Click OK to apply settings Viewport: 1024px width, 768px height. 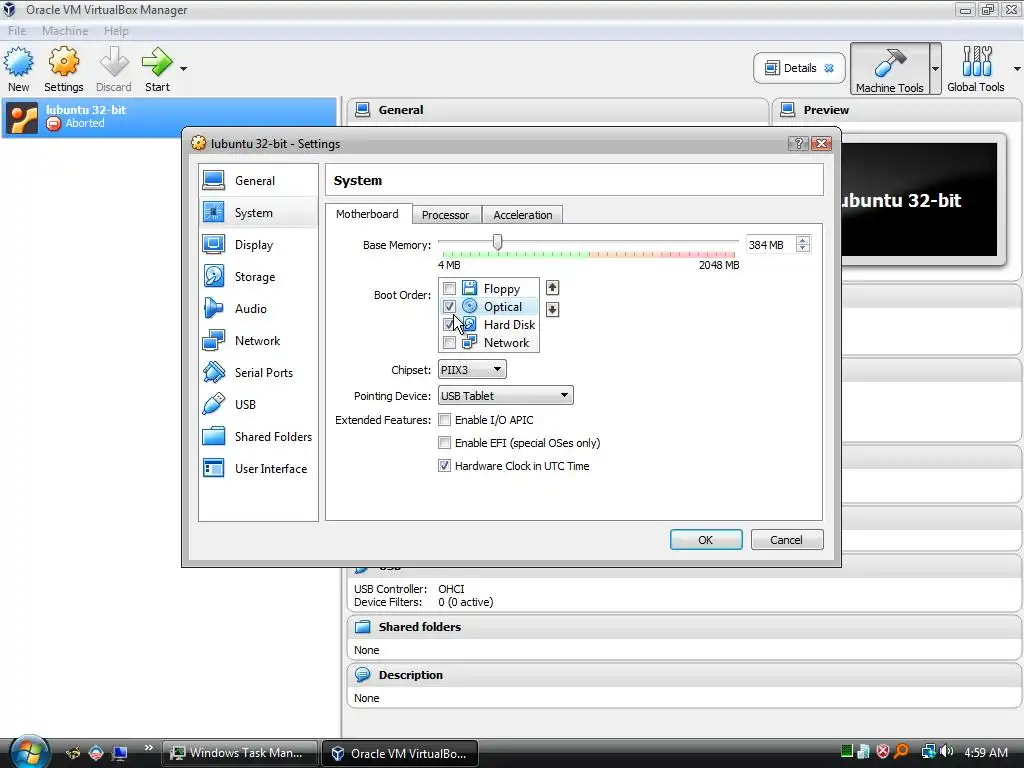tap(706, 539)
